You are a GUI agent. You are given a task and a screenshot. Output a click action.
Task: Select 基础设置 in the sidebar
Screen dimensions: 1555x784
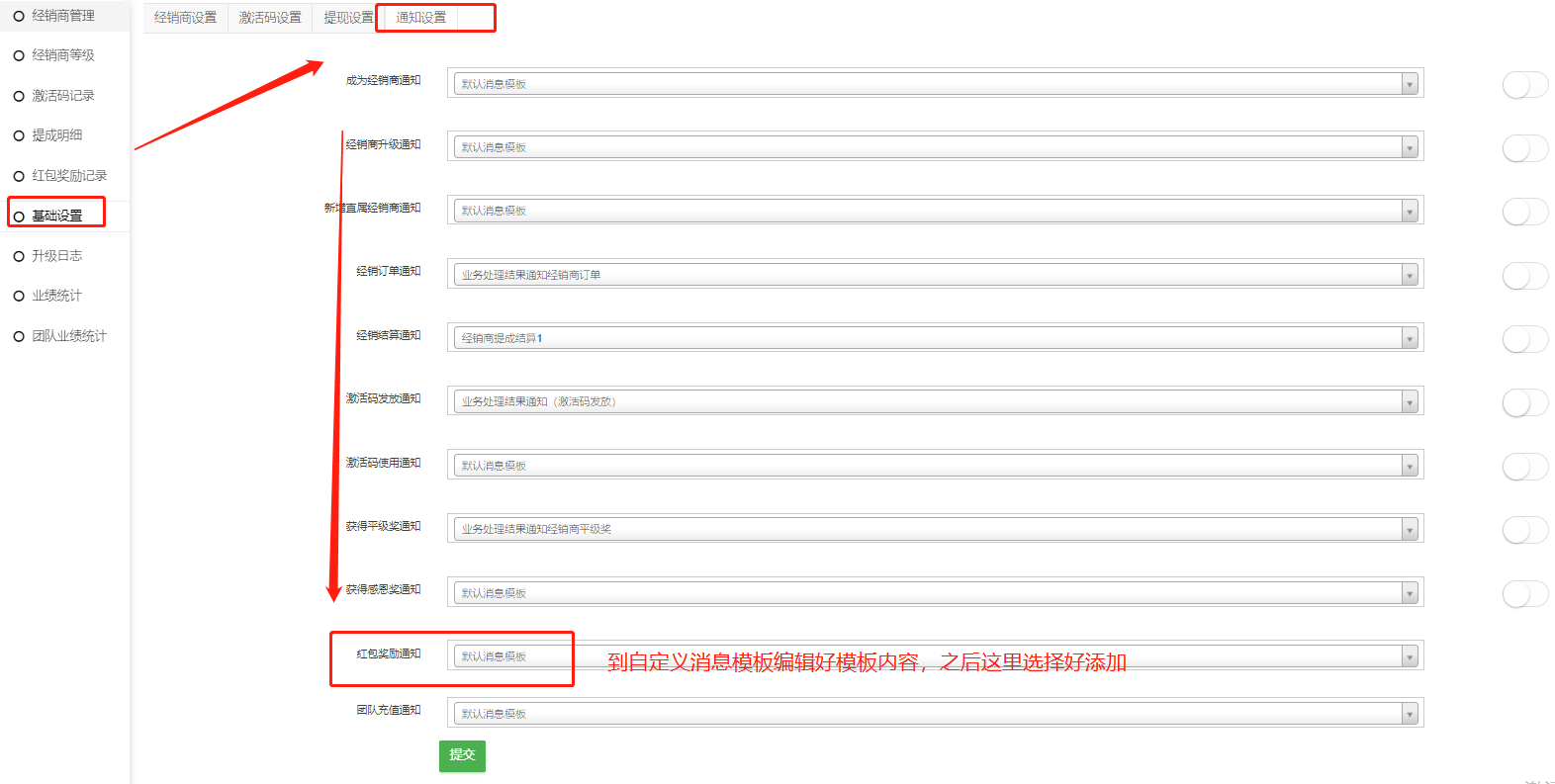point(56,216)
